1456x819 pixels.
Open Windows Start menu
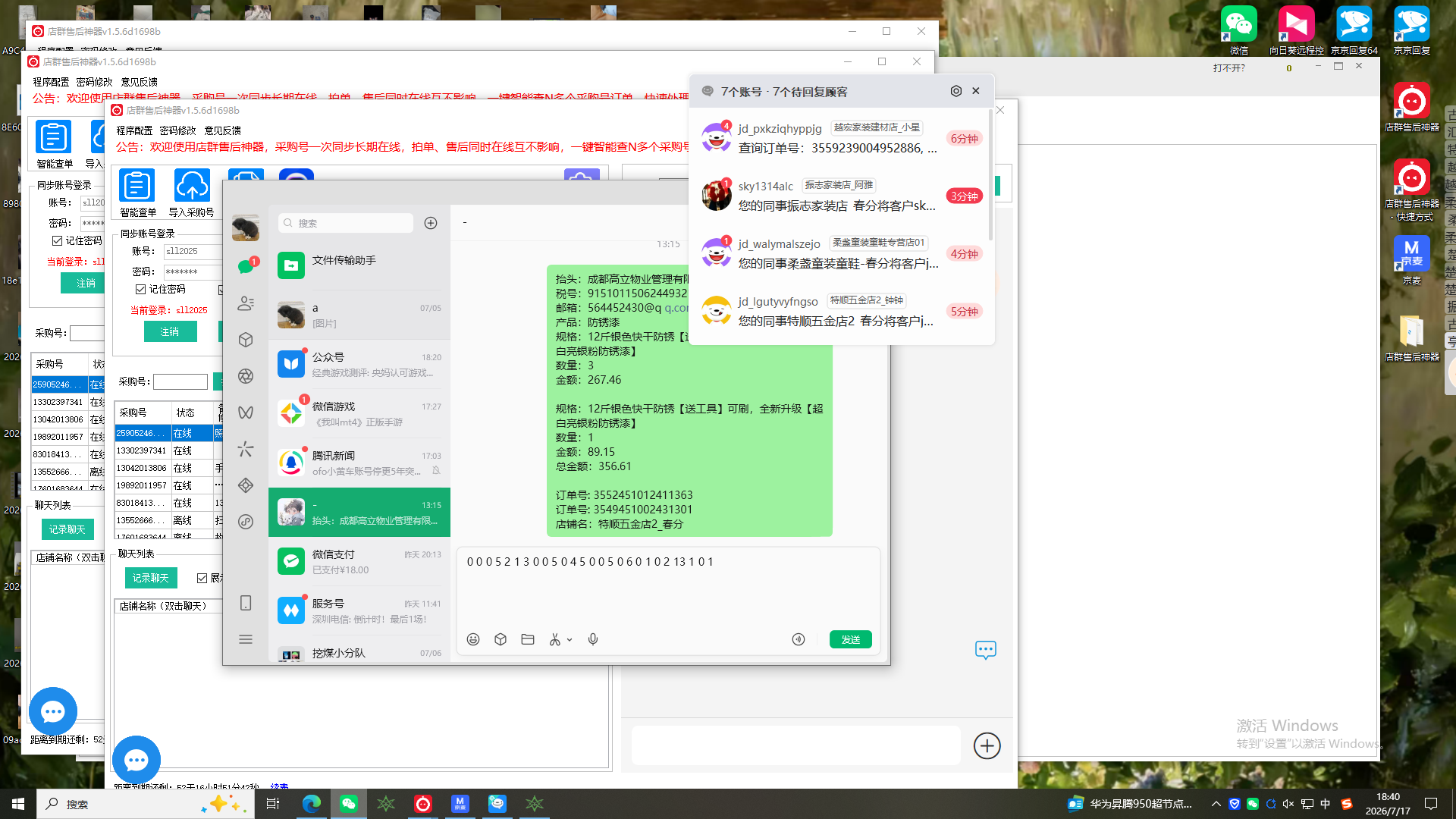pos(18,804)
